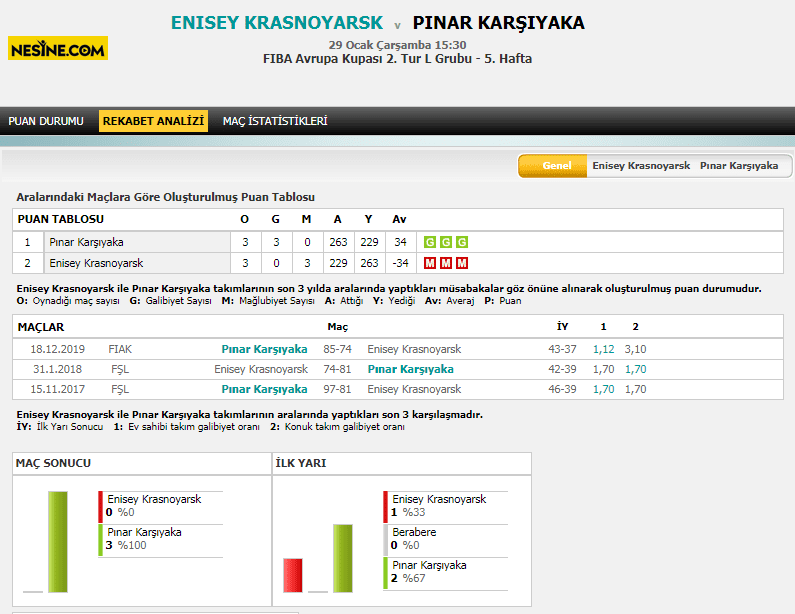The width and height of the screenshot is (795, 614).
Task: Click the 34 average value
Action: coord(401,242)
